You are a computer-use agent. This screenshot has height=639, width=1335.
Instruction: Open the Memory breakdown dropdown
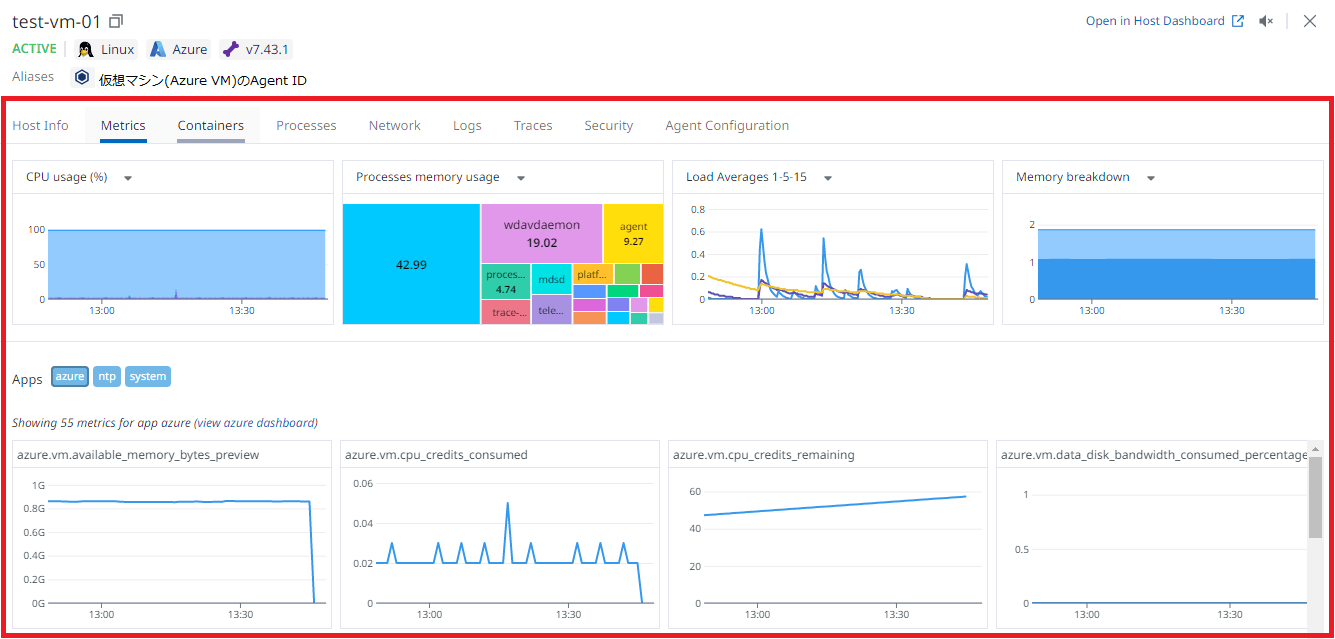1151,178
